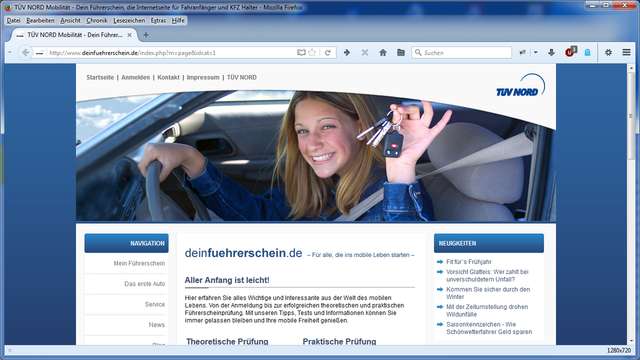The width and height of the screenshot is (640, 360).
Task: Click the toolbar icon left of dropdown arrow
Action: click(x=522, y=53)
